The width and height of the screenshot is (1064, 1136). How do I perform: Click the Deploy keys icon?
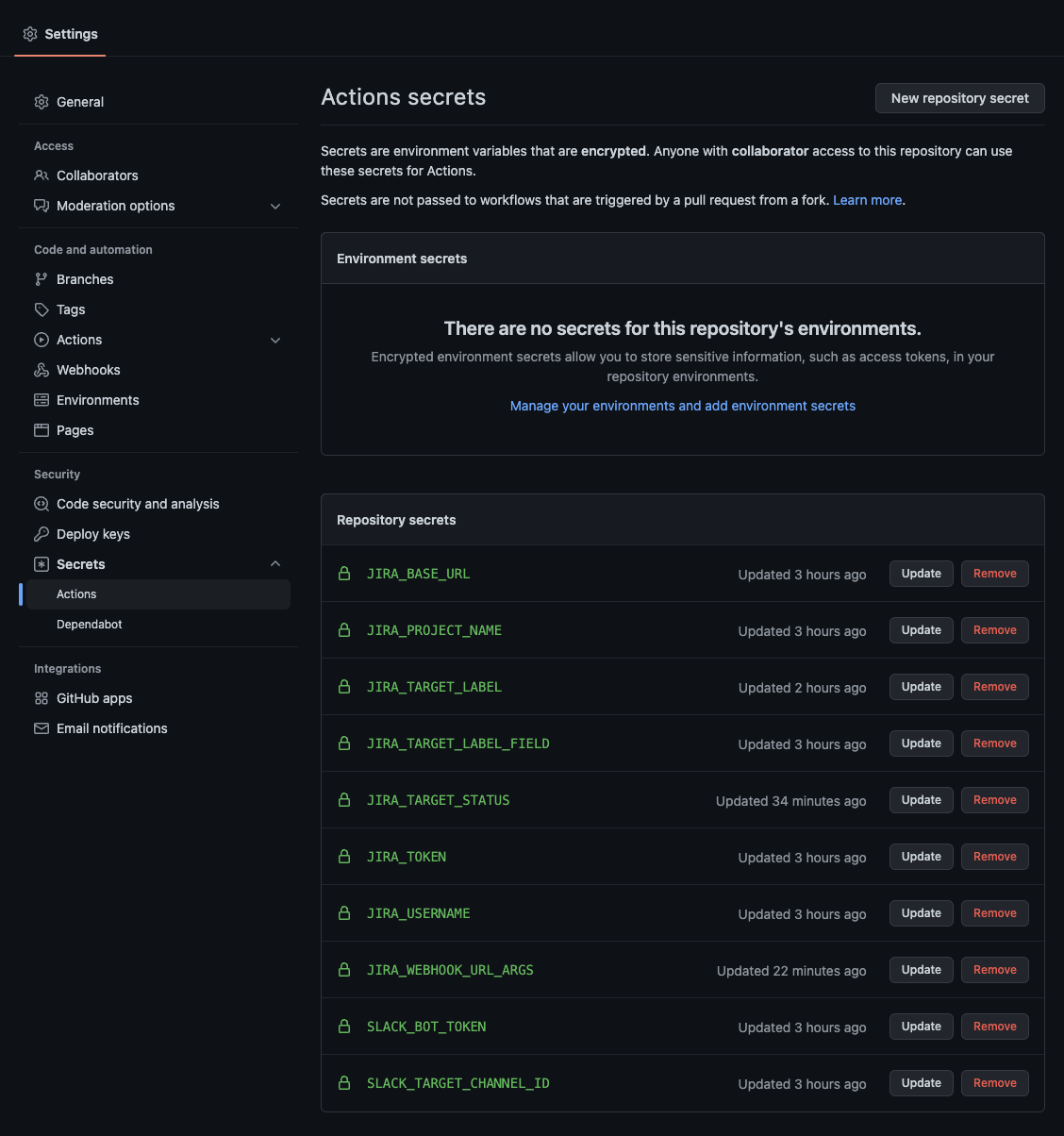[42, 534]
